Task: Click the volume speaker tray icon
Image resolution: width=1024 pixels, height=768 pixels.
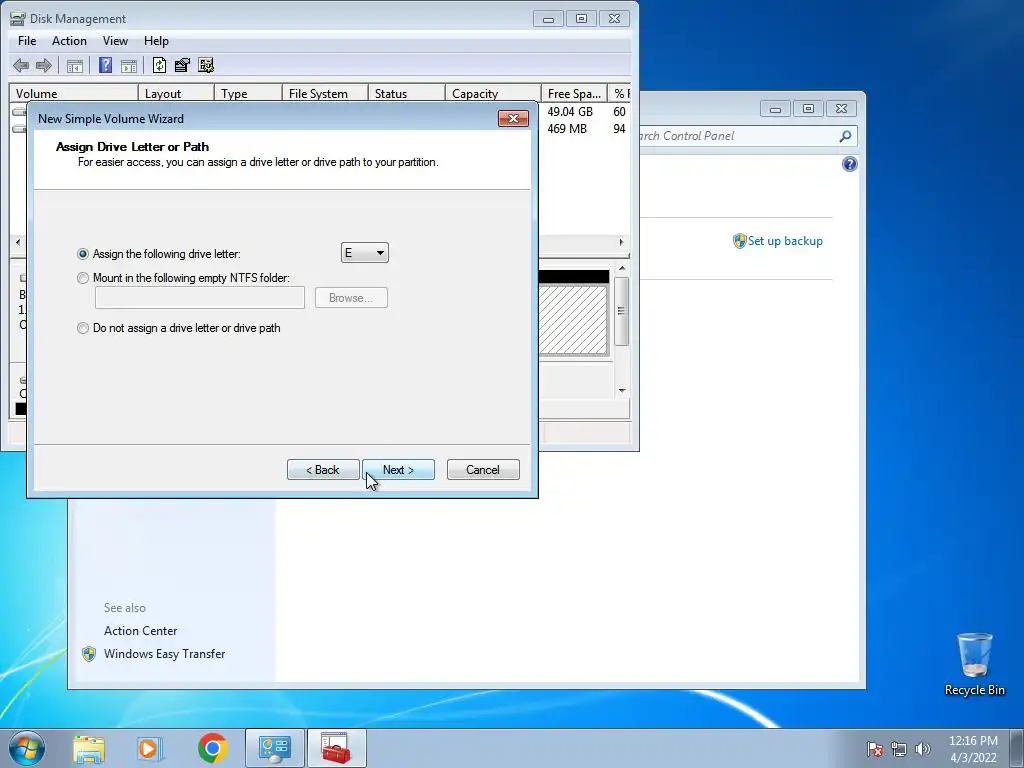Action: click(x=923, y=749)
